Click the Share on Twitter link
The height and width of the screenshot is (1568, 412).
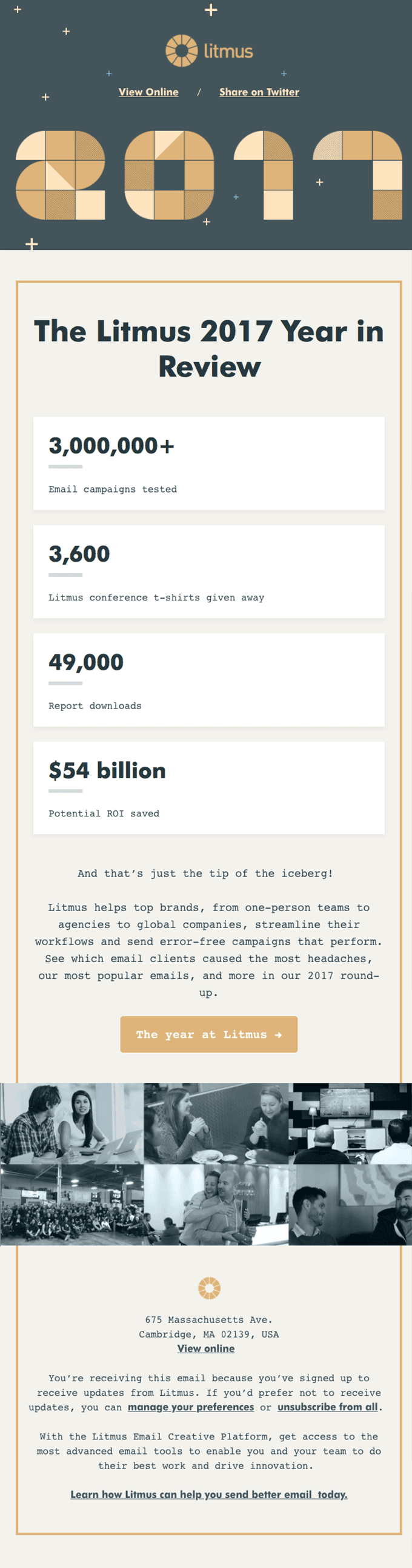(259, 92)
